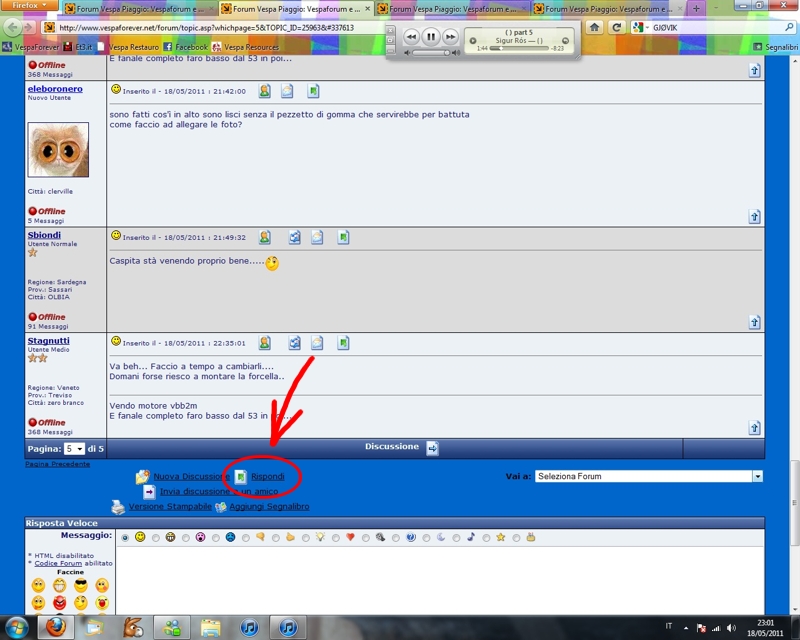Select the question mark message icon radio
The height and width of the screenshot is (640, 800).
[x=396, y=538]
